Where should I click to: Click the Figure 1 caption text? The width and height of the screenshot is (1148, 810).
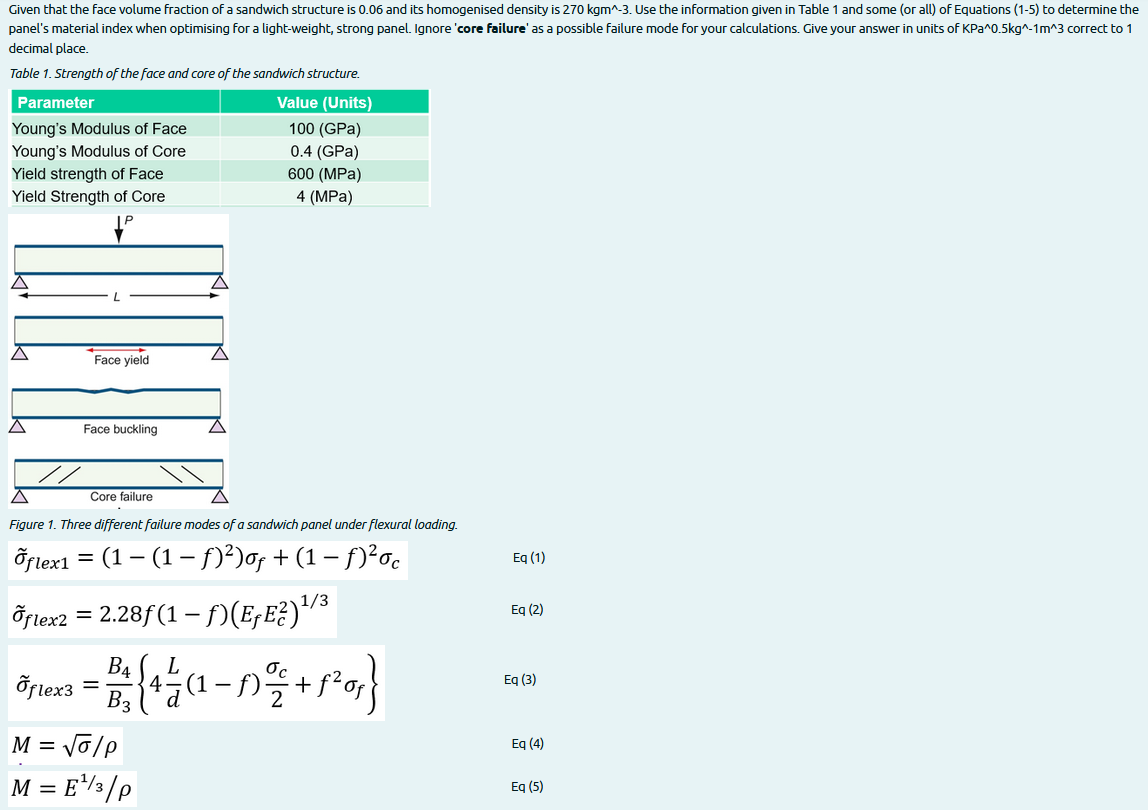click(234, 524)
